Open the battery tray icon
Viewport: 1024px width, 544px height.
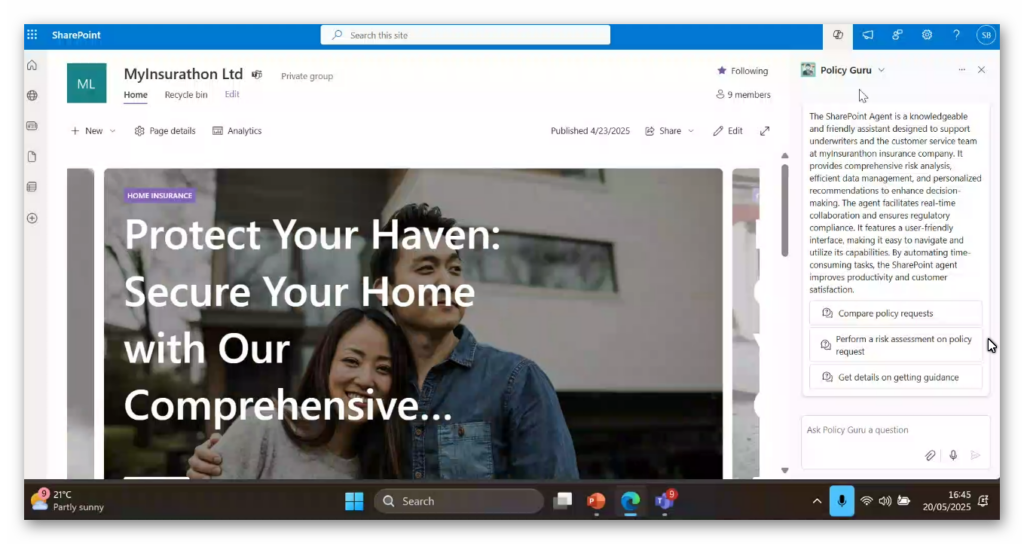coord(904,501)
